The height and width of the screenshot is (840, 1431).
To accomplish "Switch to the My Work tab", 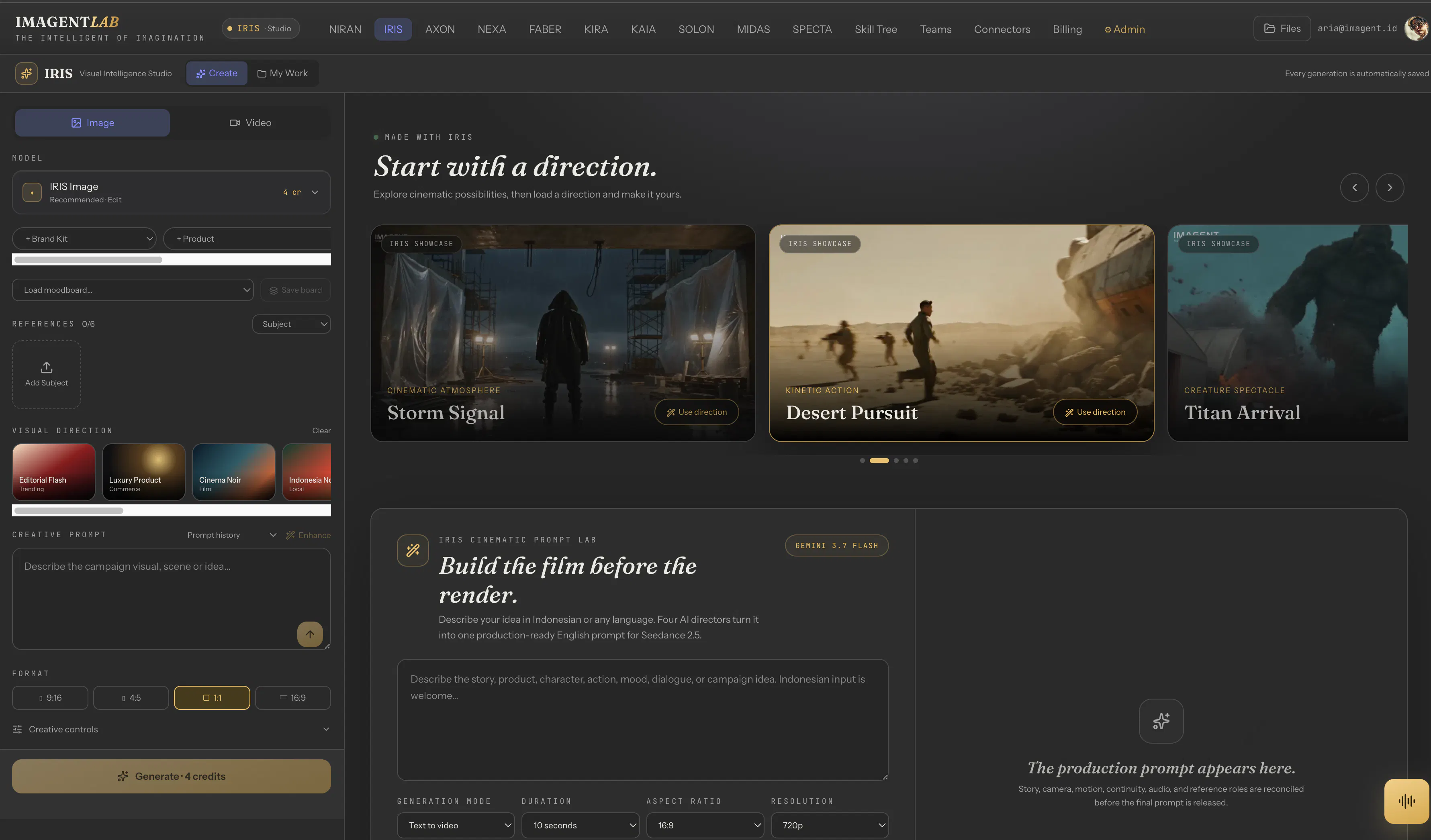I will 283,73.
